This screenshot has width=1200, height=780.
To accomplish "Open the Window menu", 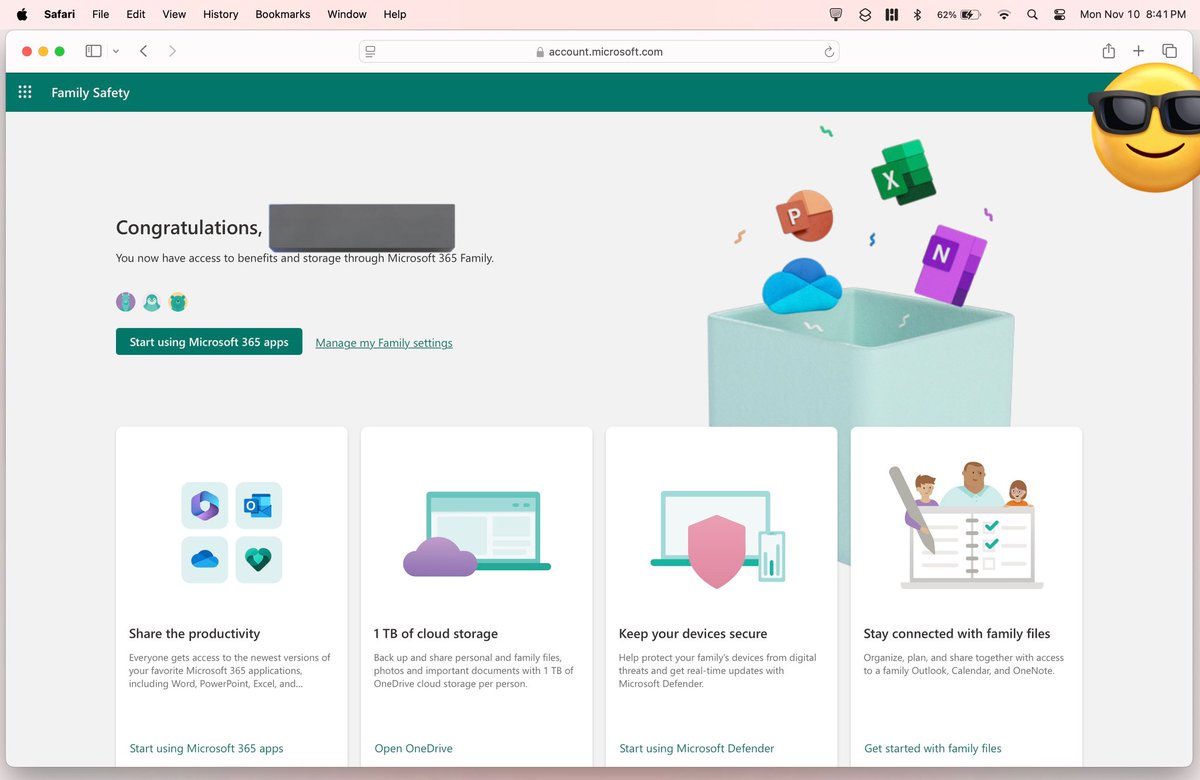I will pos(347,14).
